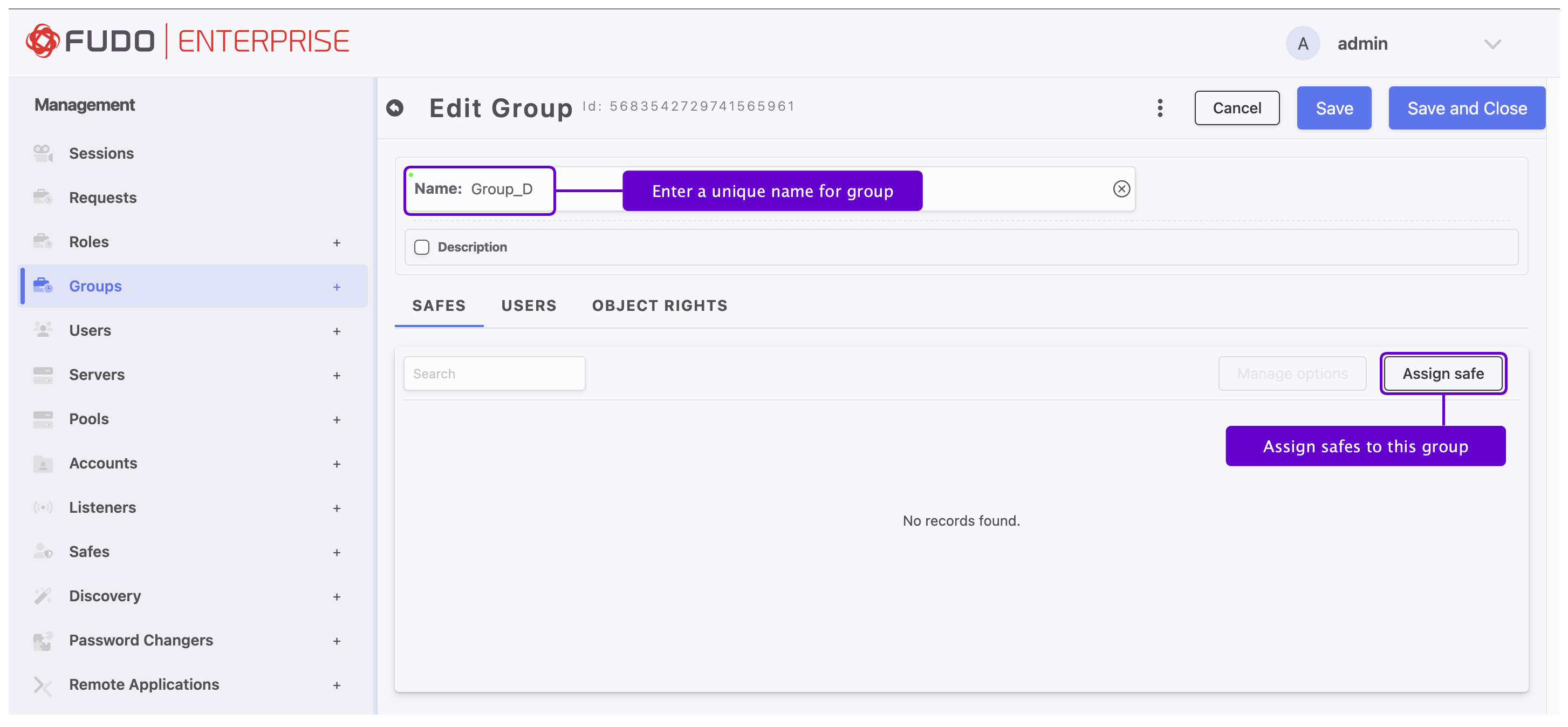Click the plus next to Roles
This screenshot has width=1568, height=727.
tap(337, 242)
